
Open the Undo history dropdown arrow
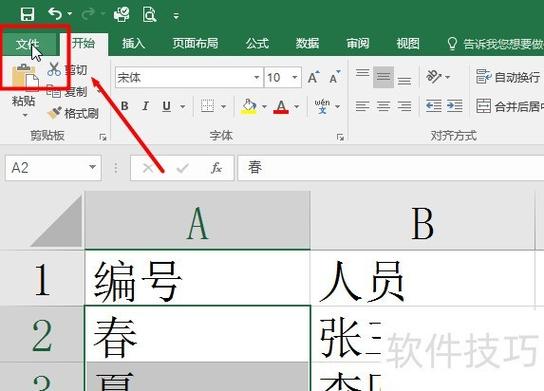click(x=70, y=14)
